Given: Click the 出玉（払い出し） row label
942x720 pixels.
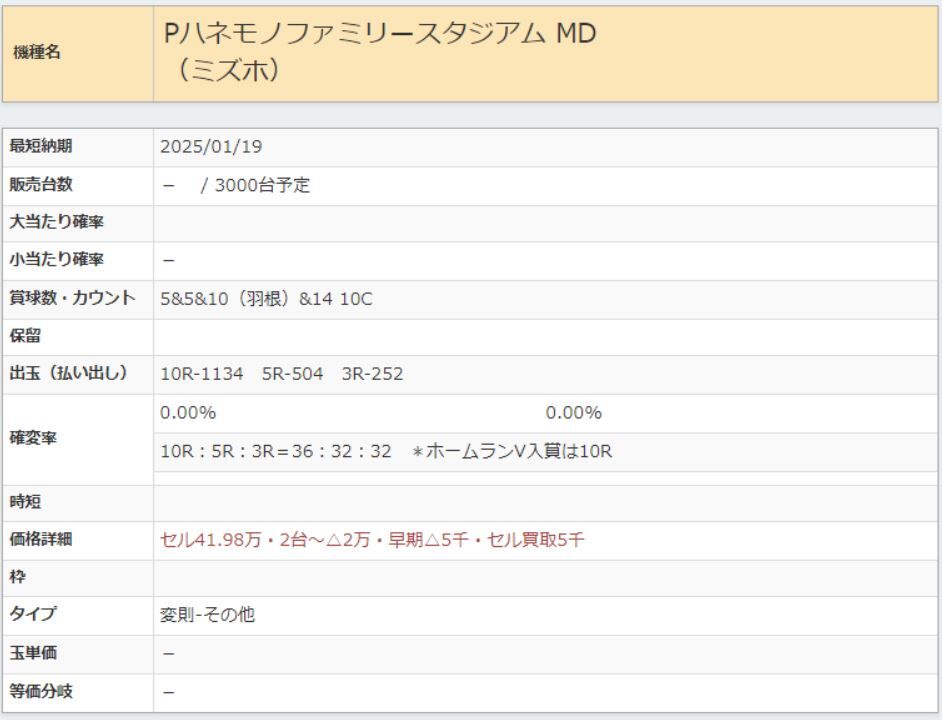Looking at the screenshot, I should tap(70, 373).
